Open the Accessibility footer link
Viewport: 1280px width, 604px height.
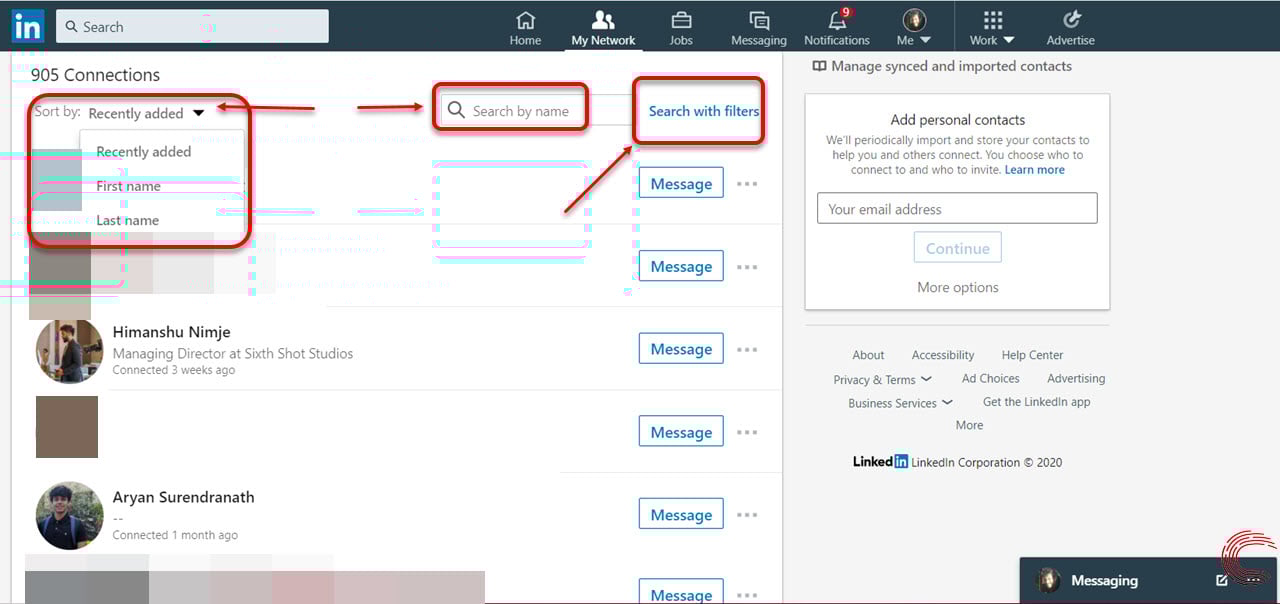943,355
